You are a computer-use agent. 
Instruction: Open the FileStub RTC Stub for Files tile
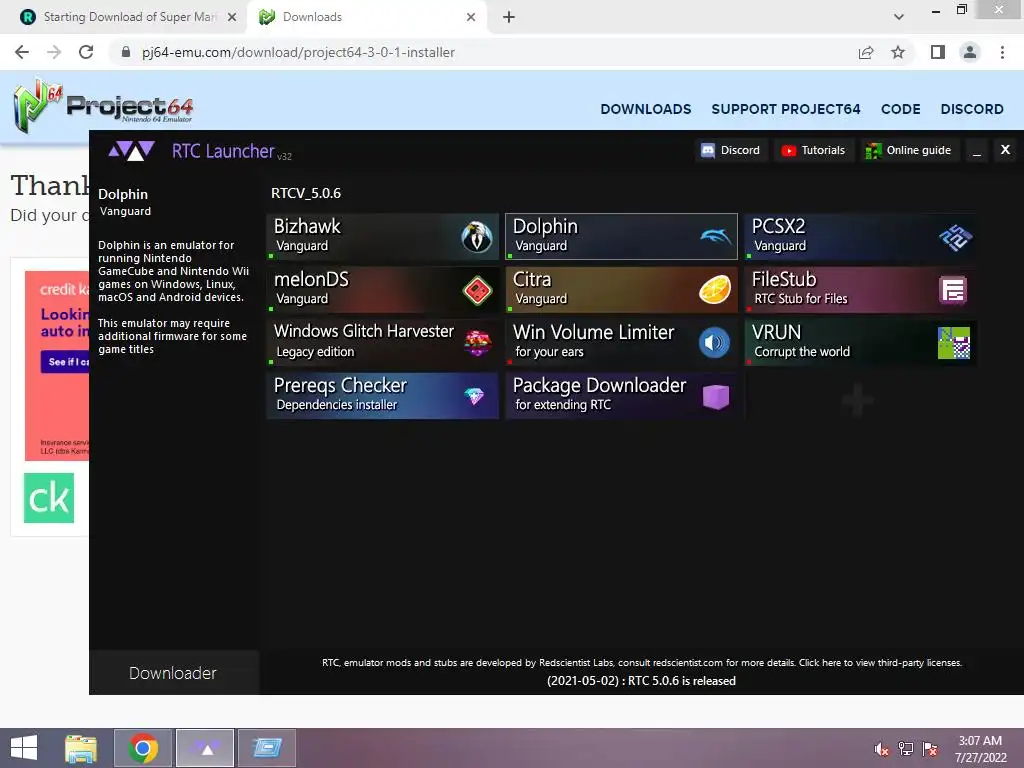point(861,289)
